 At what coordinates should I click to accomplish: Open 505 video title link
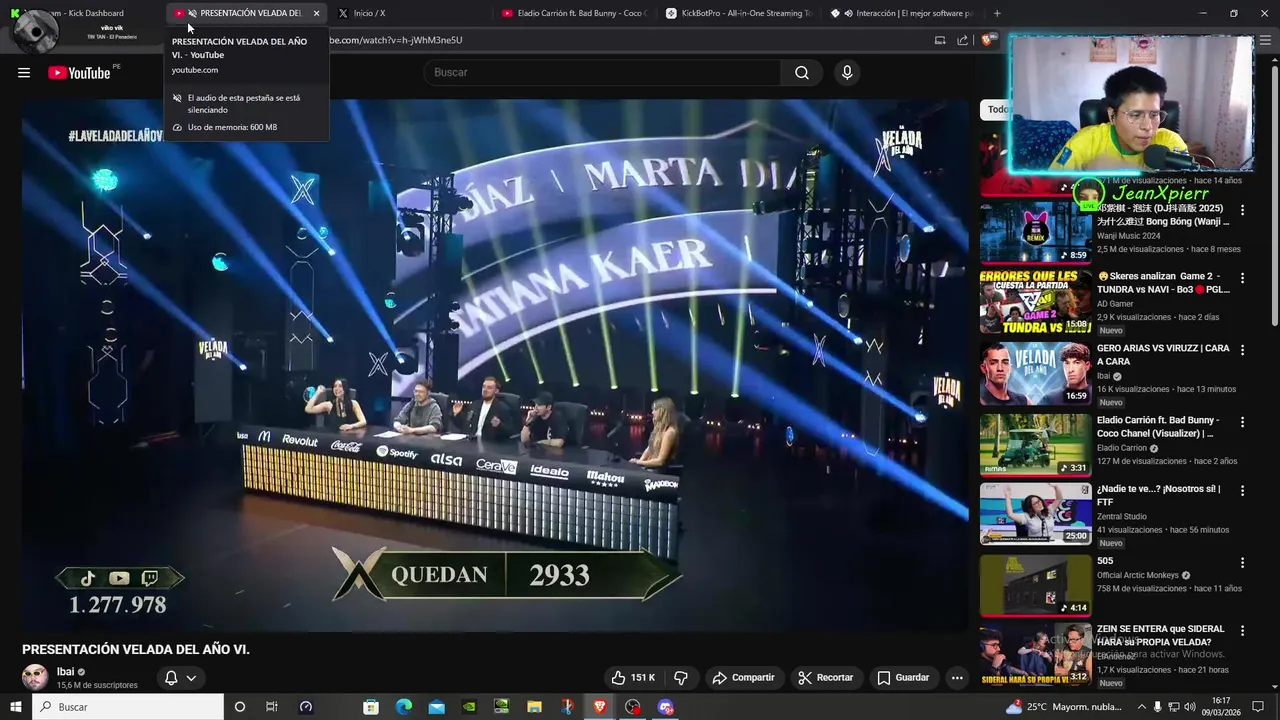1105,561
